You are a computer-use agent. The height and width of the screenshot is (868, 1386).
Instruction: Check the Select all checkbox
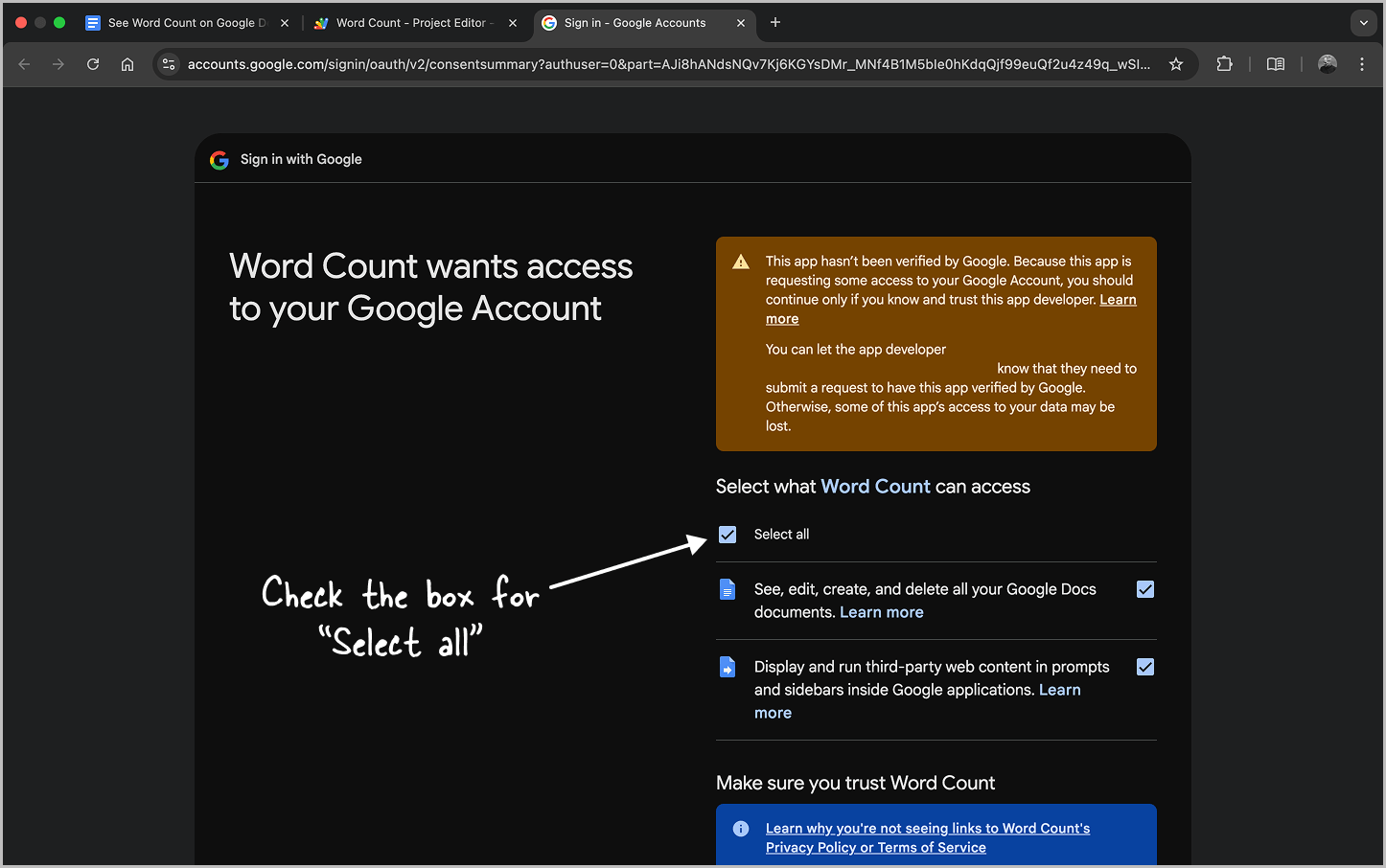click(x=727, y=534)
